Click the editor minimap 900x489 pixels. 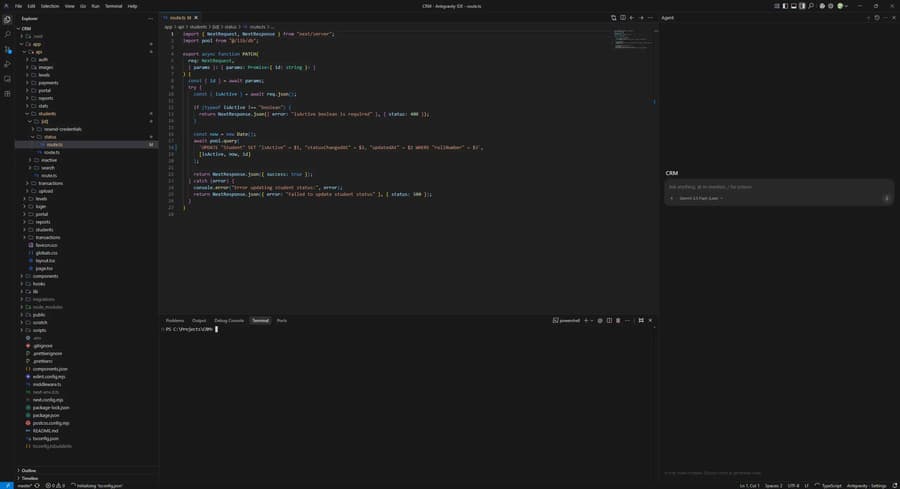(633, 39)
